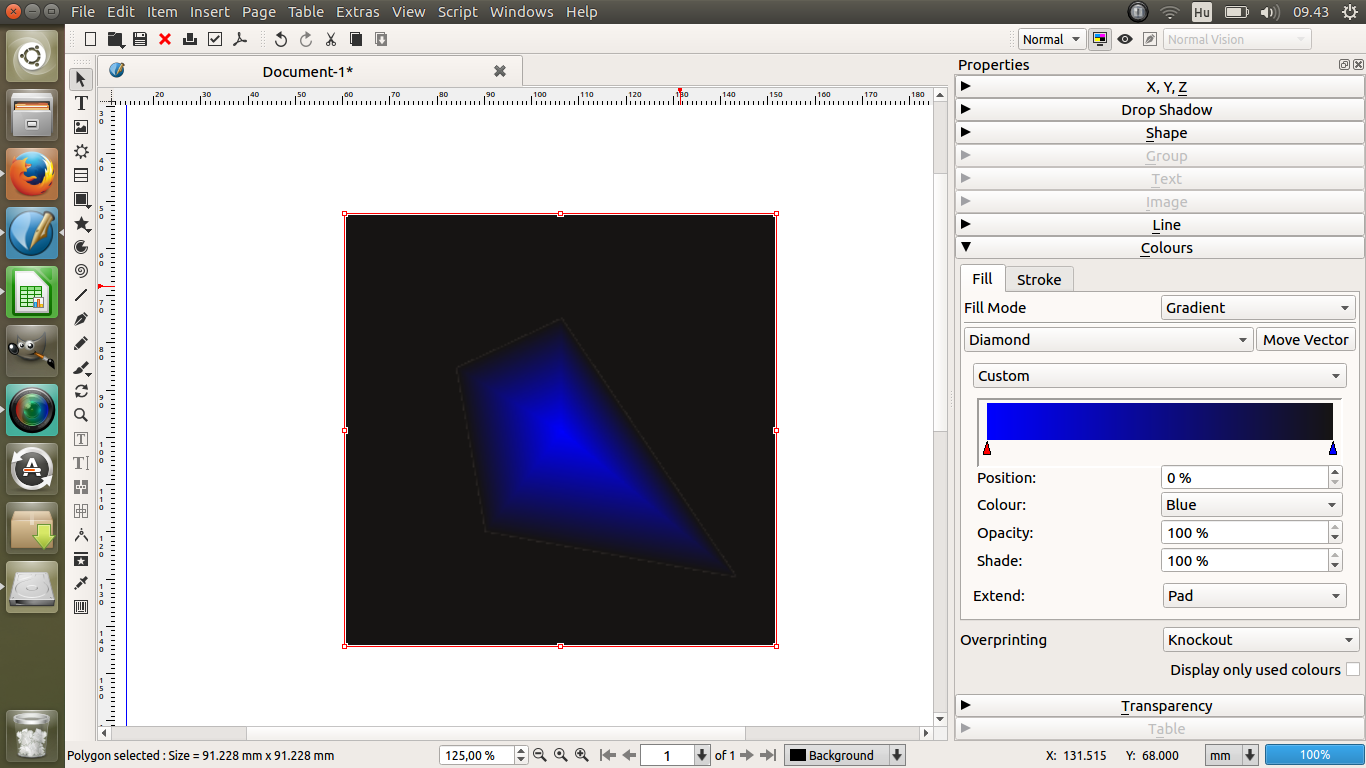Click the Export as PDF icon
This screenshot has width=1366, height=768.
click(x=240, y=39)
